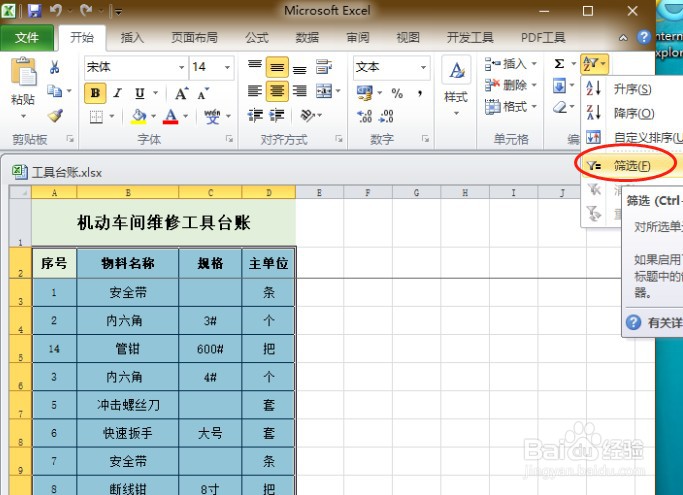Click the text orientation icon
The width and height of the screenshot is (683, 495).
(x=307, y=115)
